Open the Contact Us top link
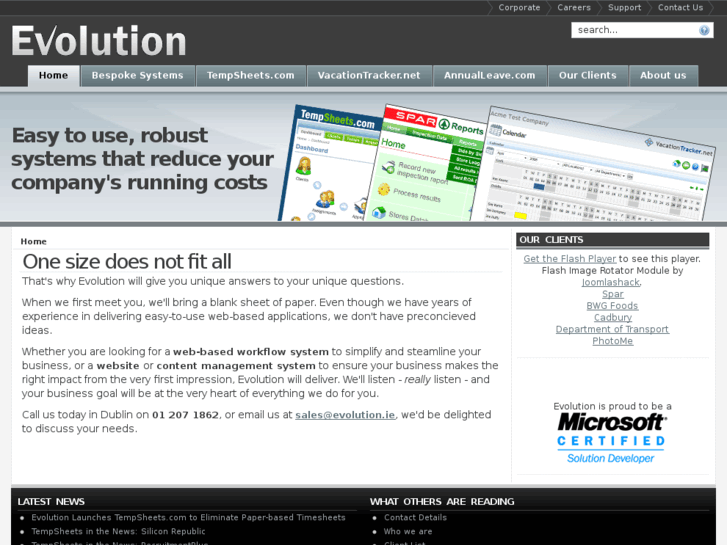Image resolution: width=727 pixels, height=545 pixels. coord(681,7)
